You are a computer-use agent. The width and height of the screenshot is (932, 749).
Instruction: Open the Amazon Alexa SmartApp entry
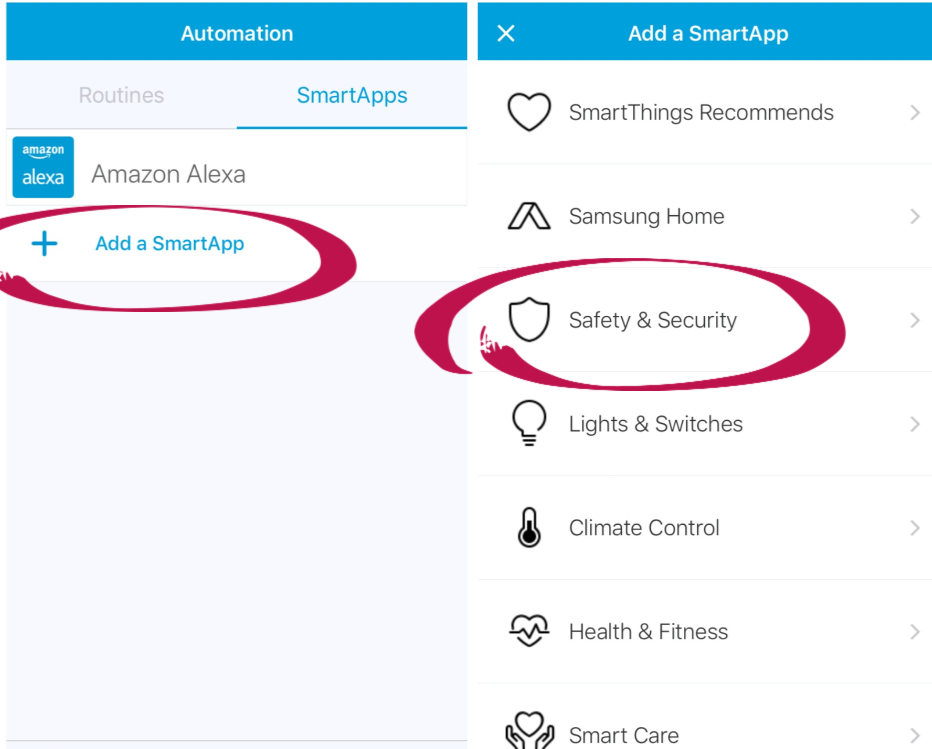click(x=168, y=174)
